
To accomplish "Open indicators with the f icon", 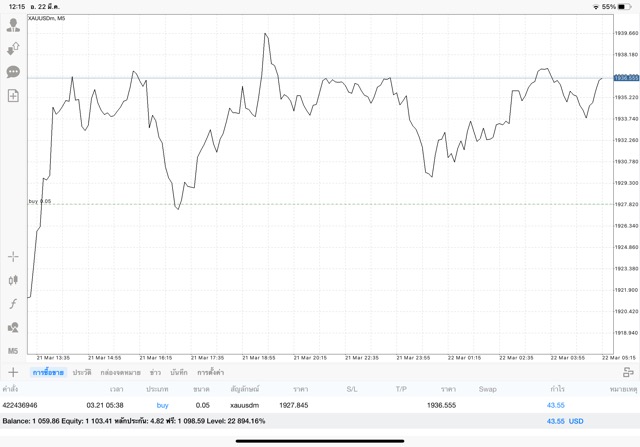I will (x=13, y=304).
